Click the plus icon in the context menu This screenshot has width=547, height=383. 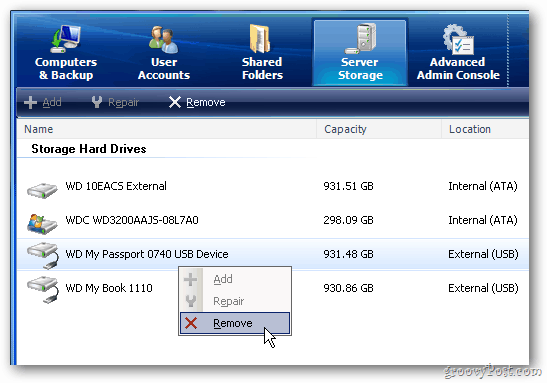(190, 279)
